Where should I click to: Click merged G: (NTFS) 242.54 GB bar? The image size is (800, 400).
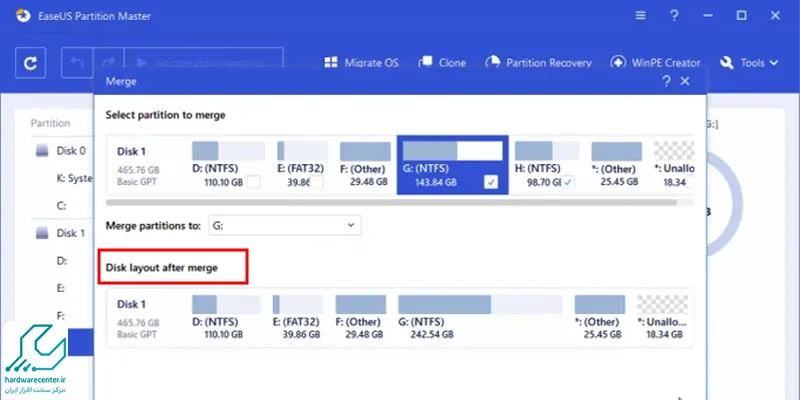coord(480,304)
